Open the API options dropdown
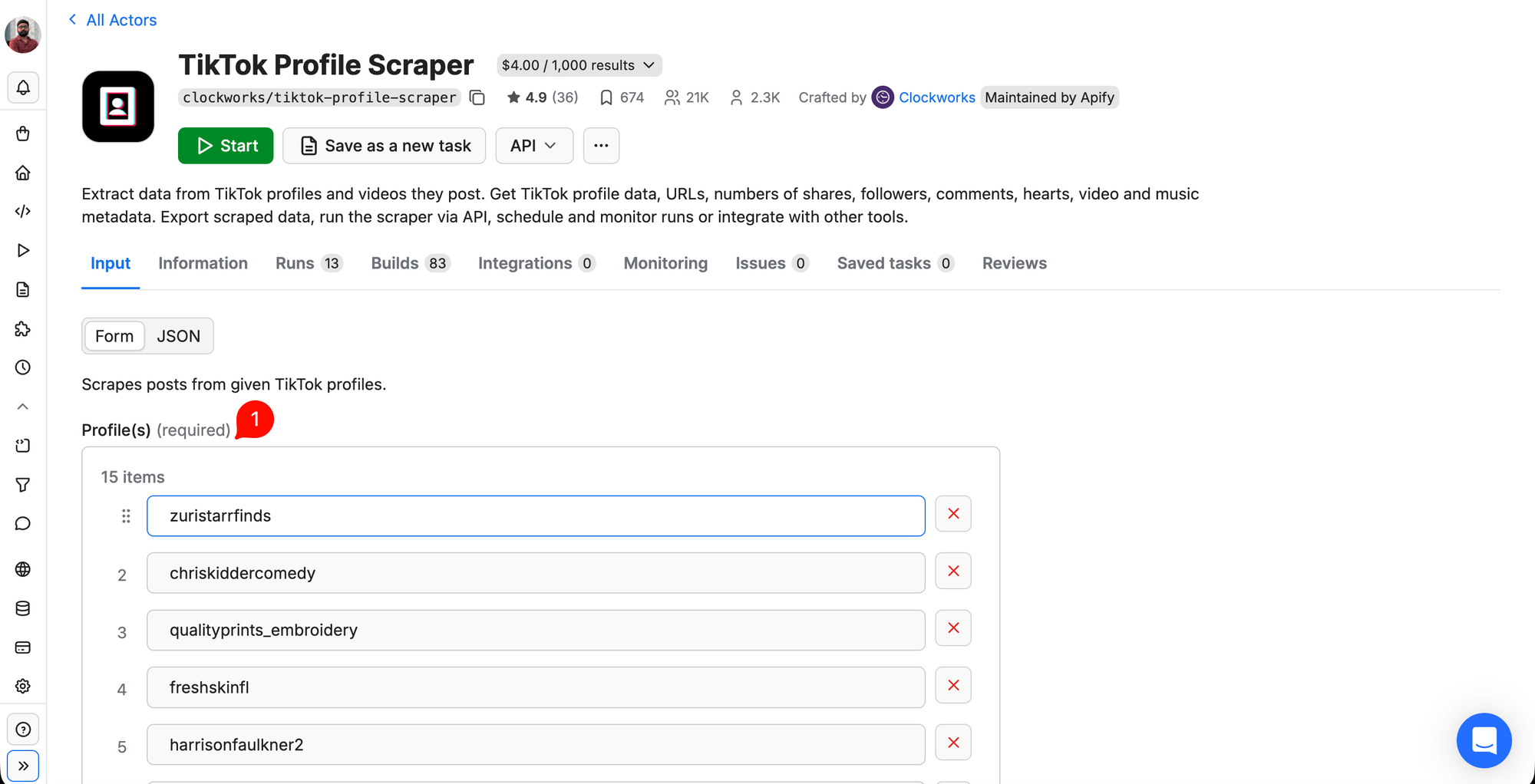This screenshot has width=1535, height=784. coord(534,145)
